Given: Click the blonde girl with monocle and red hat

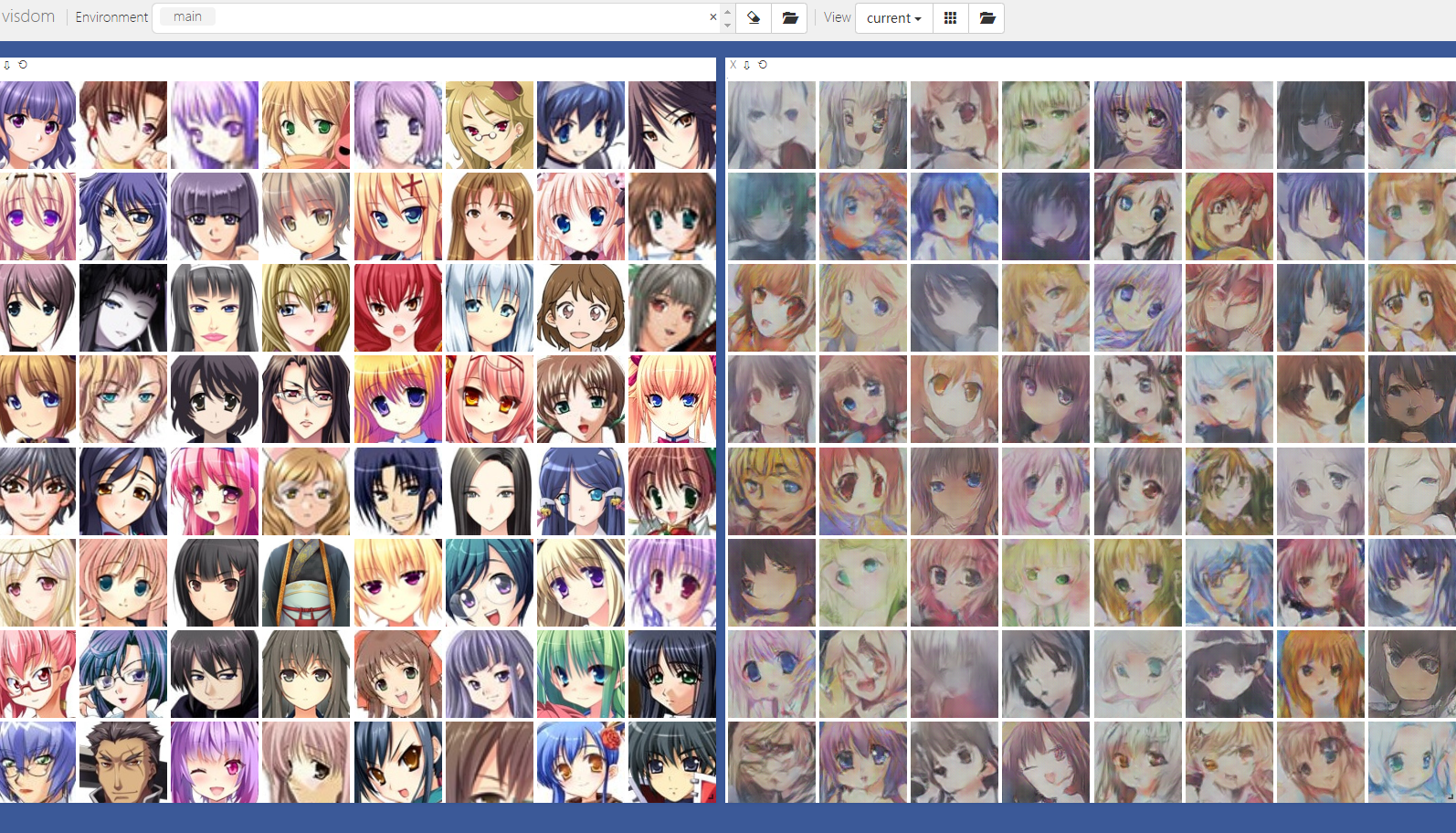Looking at the screenshot, I should [x=490, y=125].
